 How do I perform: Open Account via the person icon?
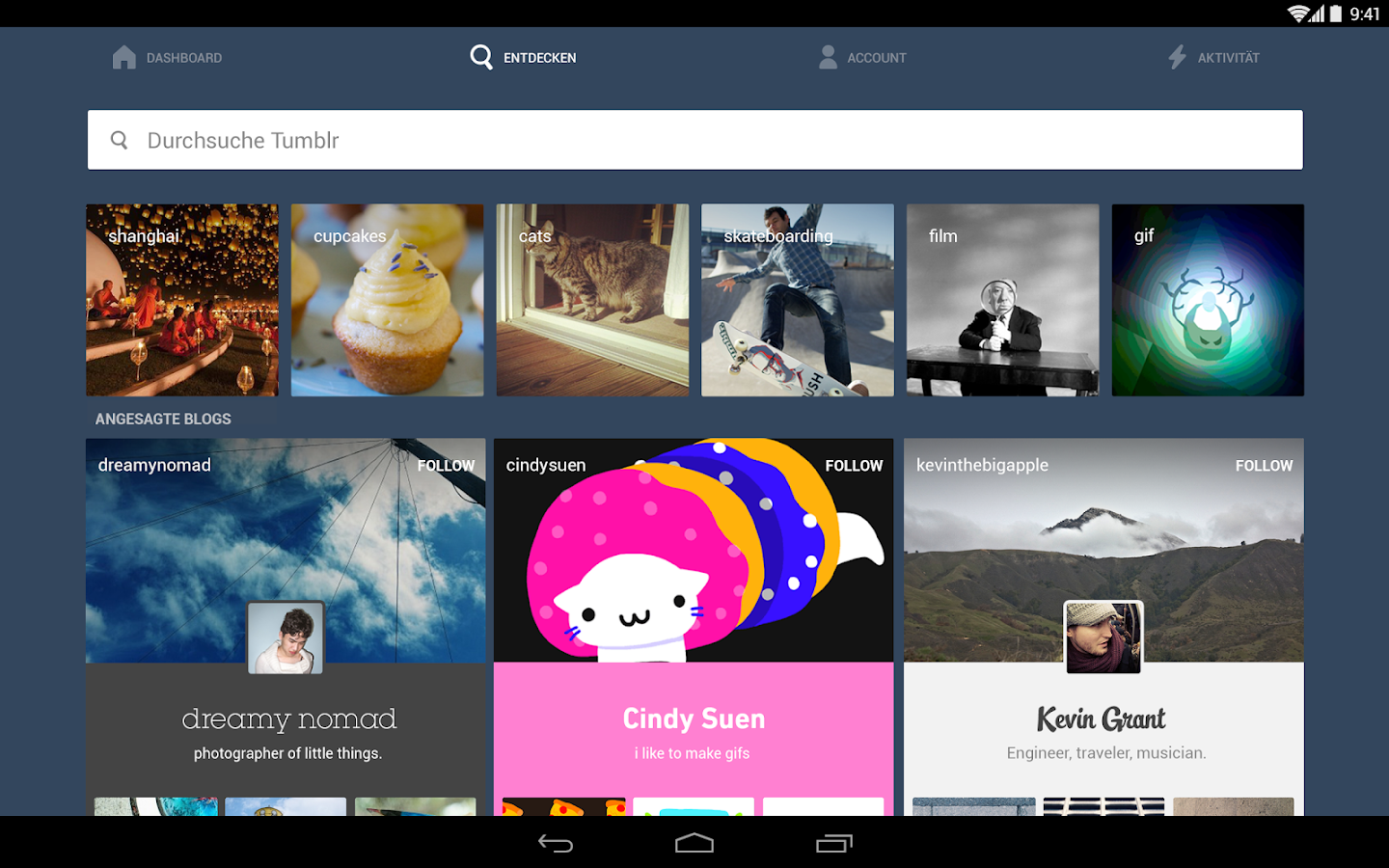pos(828,57)
